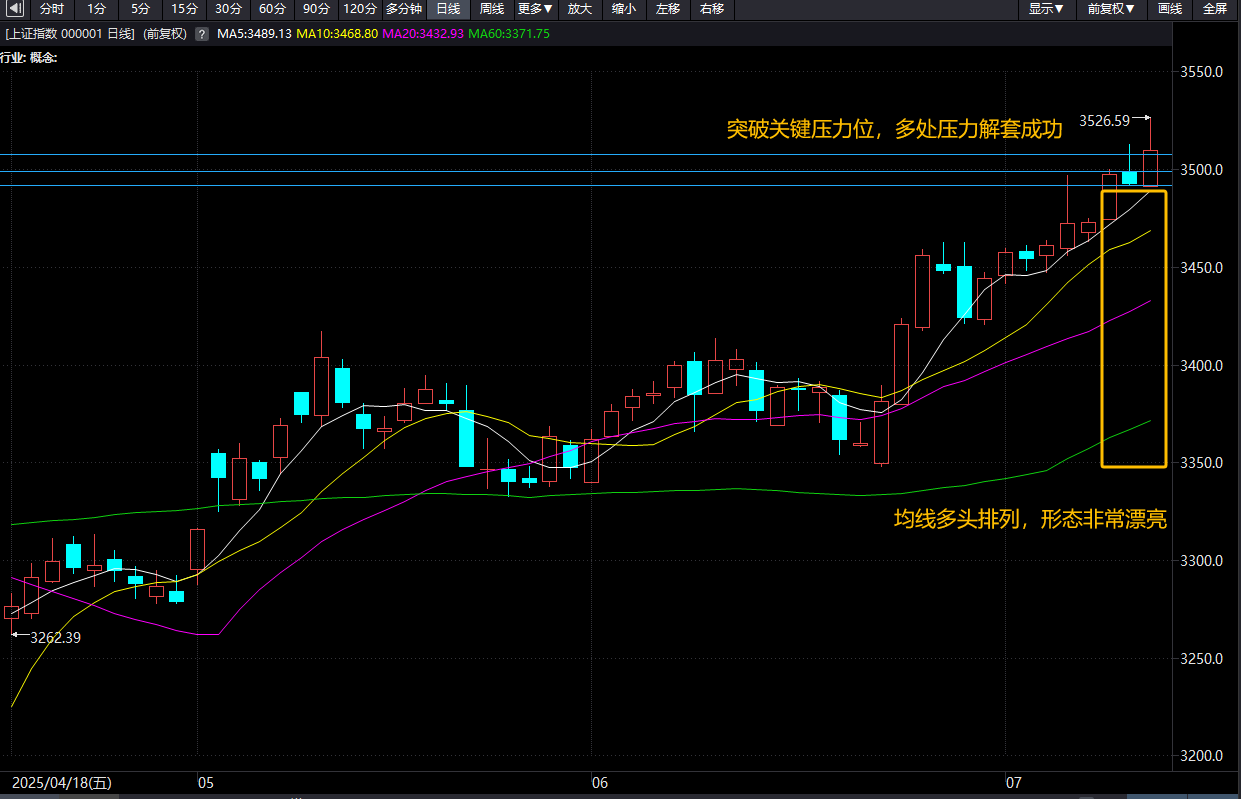Open the 显示 display dropdown

click(1047, 9)
